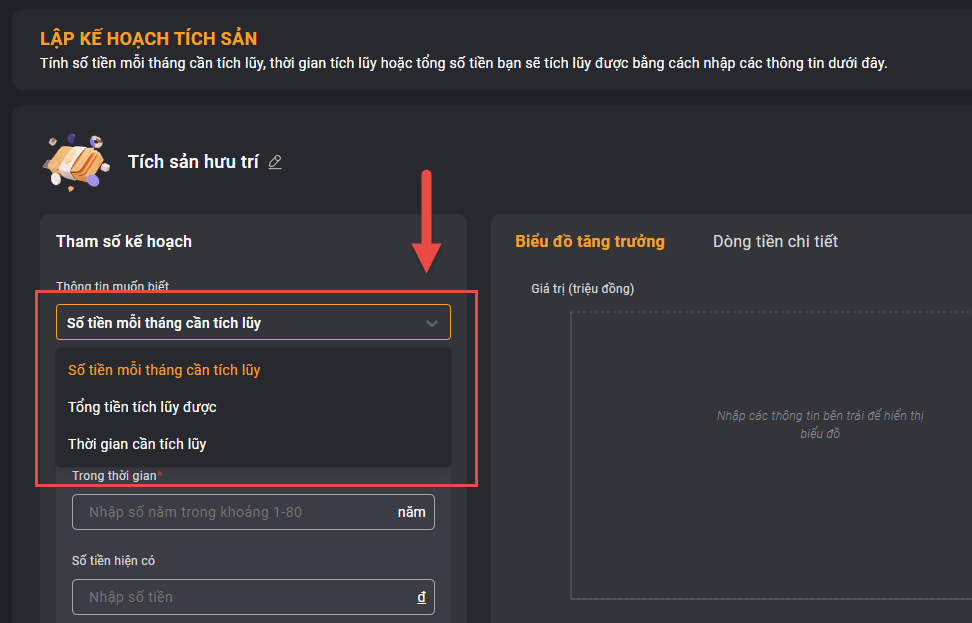Viewport: 972px width, 623px height.
Task: Click the 'đ' currency suffix icon
Action: click(x=422, y=597)
